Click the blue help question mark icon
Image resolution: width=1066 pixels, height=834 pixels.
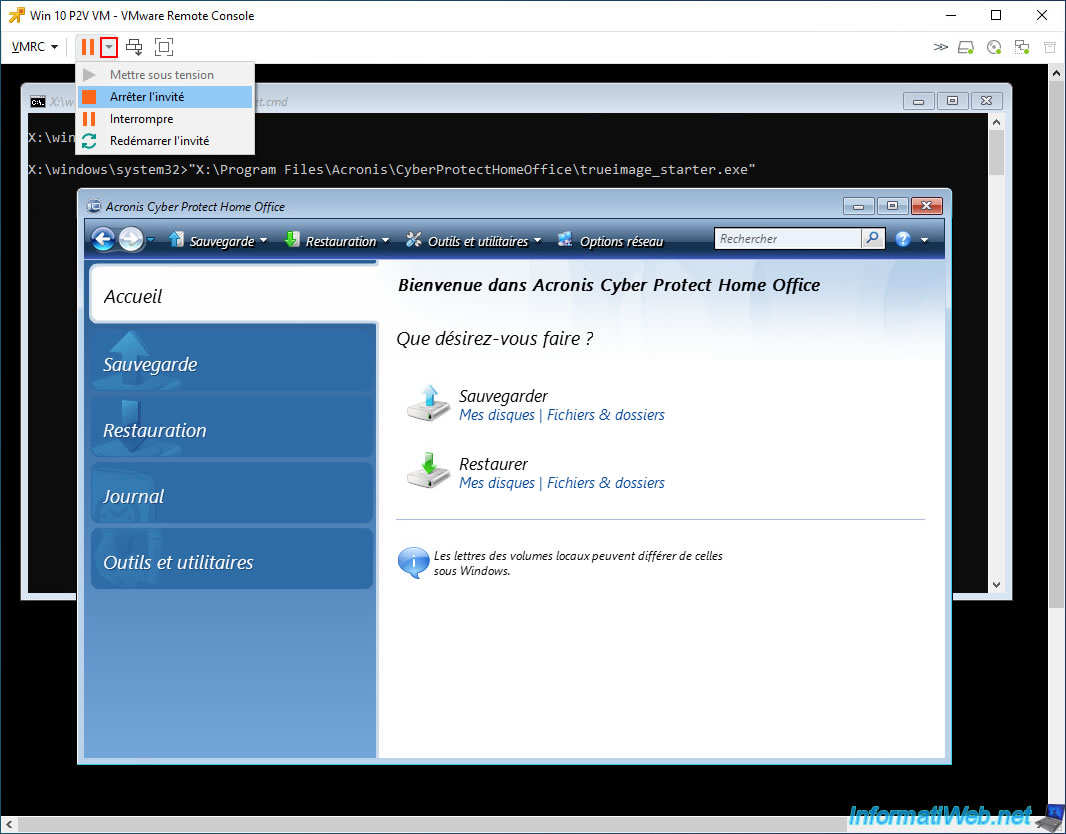pyautogui.click(x=903, y=239)
